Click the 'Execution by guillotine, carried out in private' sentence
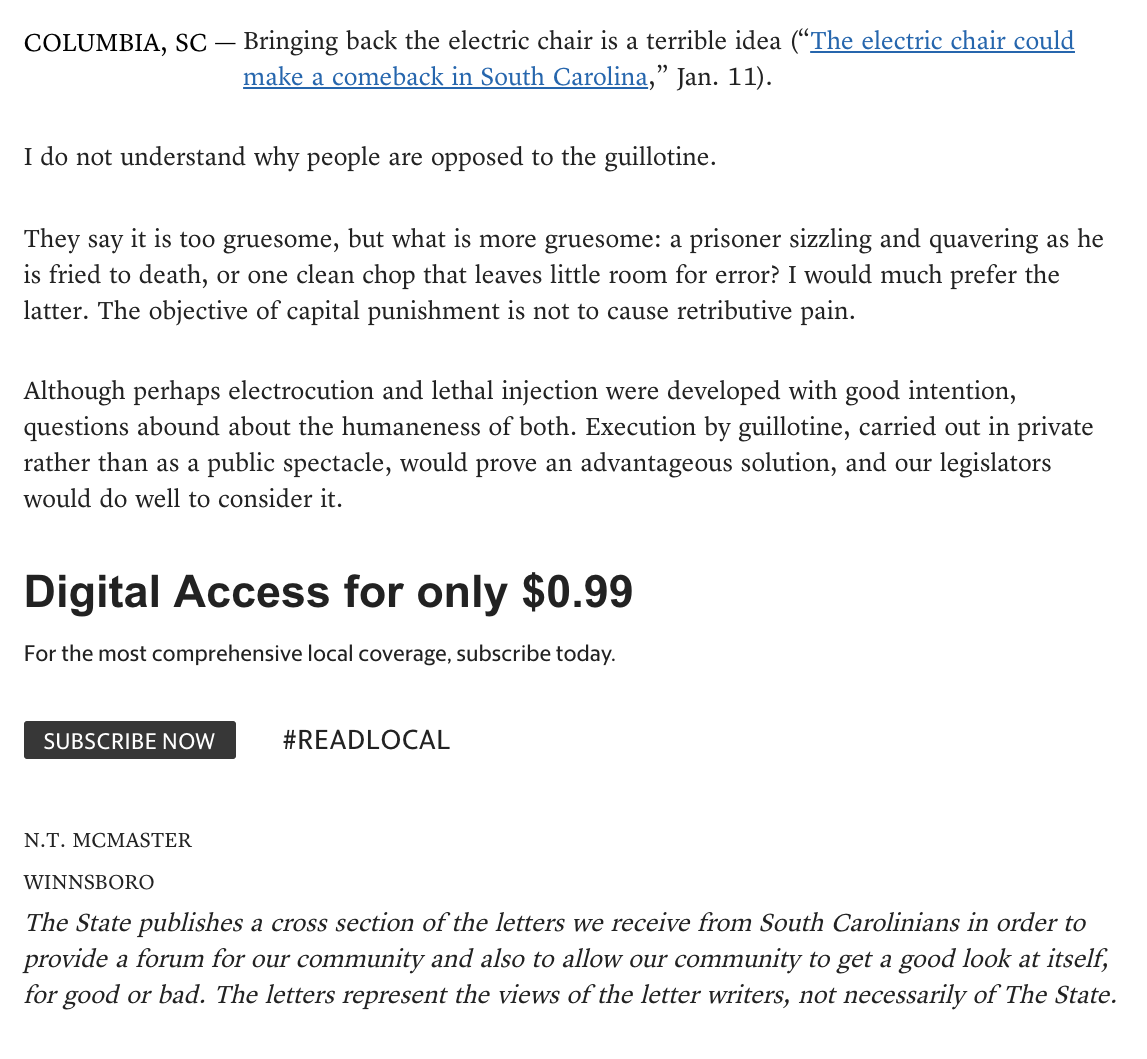 pos(840,427)
